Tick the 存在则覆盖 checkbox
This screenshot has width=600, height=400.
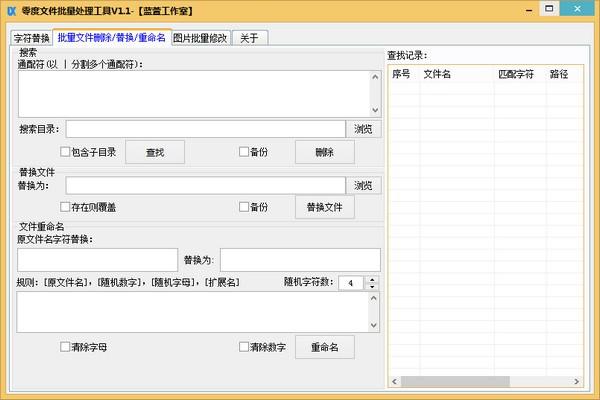click(x=66, y=207)
